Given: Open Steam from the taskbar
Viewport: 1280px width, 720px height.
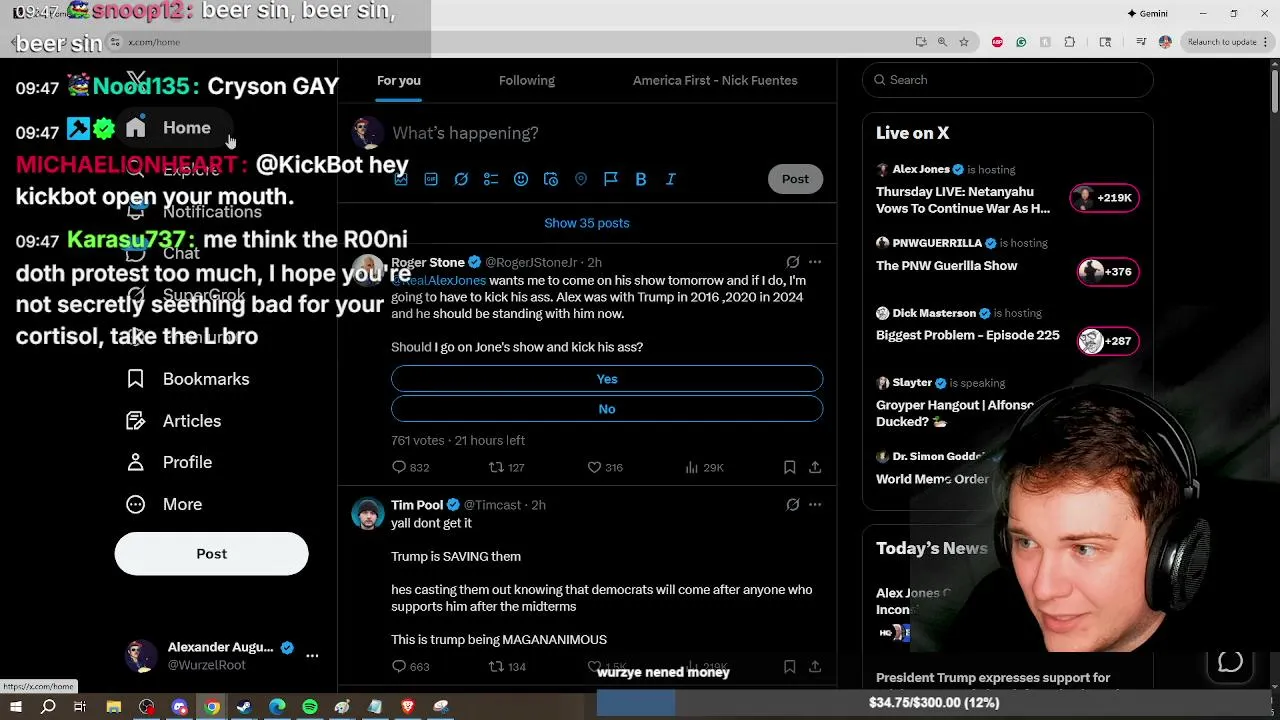Looking at the screenshot, I should pyautogui.click(x=244, y=707).
